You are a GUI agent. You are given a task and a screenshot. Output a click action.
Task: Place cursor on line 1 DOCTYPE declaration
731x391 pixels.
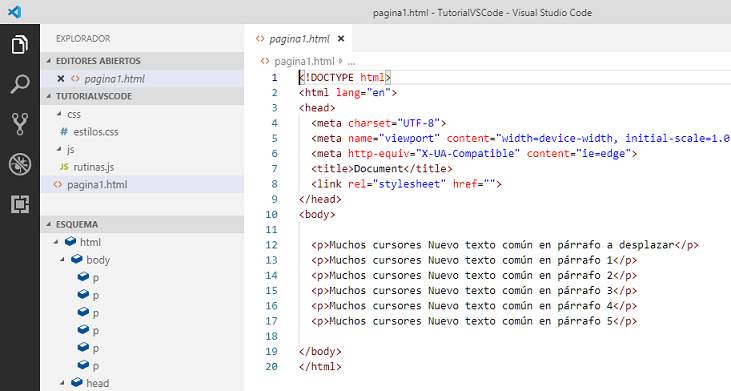345,77
